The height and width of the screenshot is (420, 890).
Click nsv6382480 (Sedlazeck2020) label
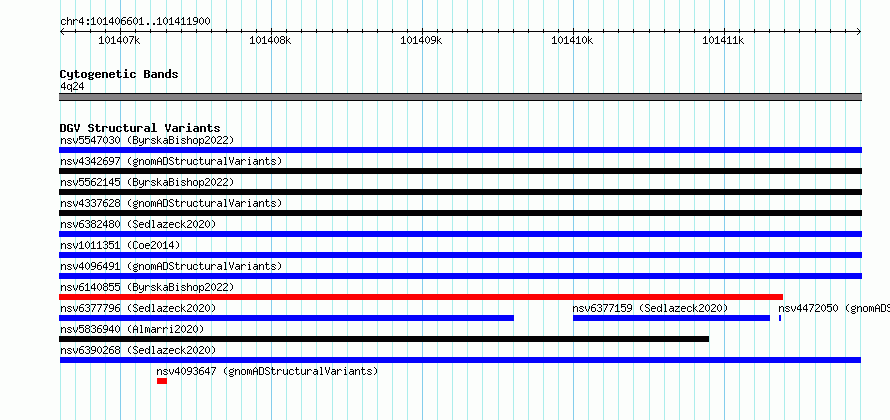[x=138, y=224]
